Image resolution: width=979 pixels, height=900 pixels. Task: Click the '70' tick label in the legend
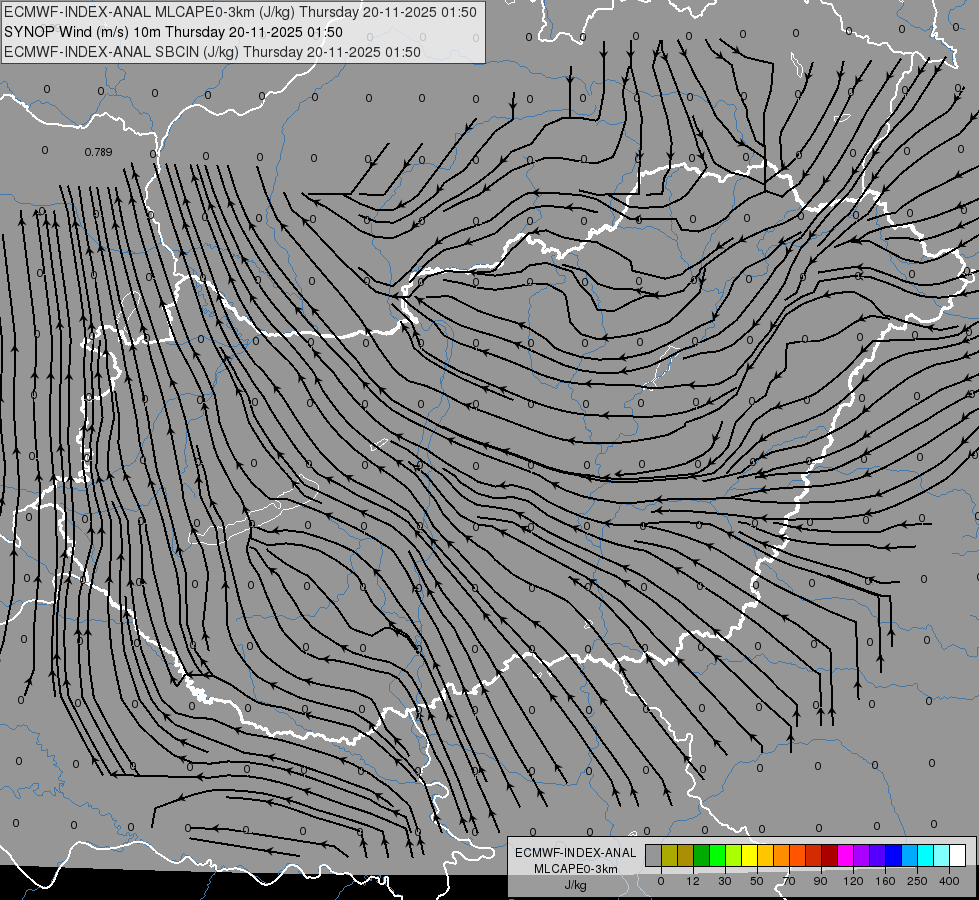[789, 881]
